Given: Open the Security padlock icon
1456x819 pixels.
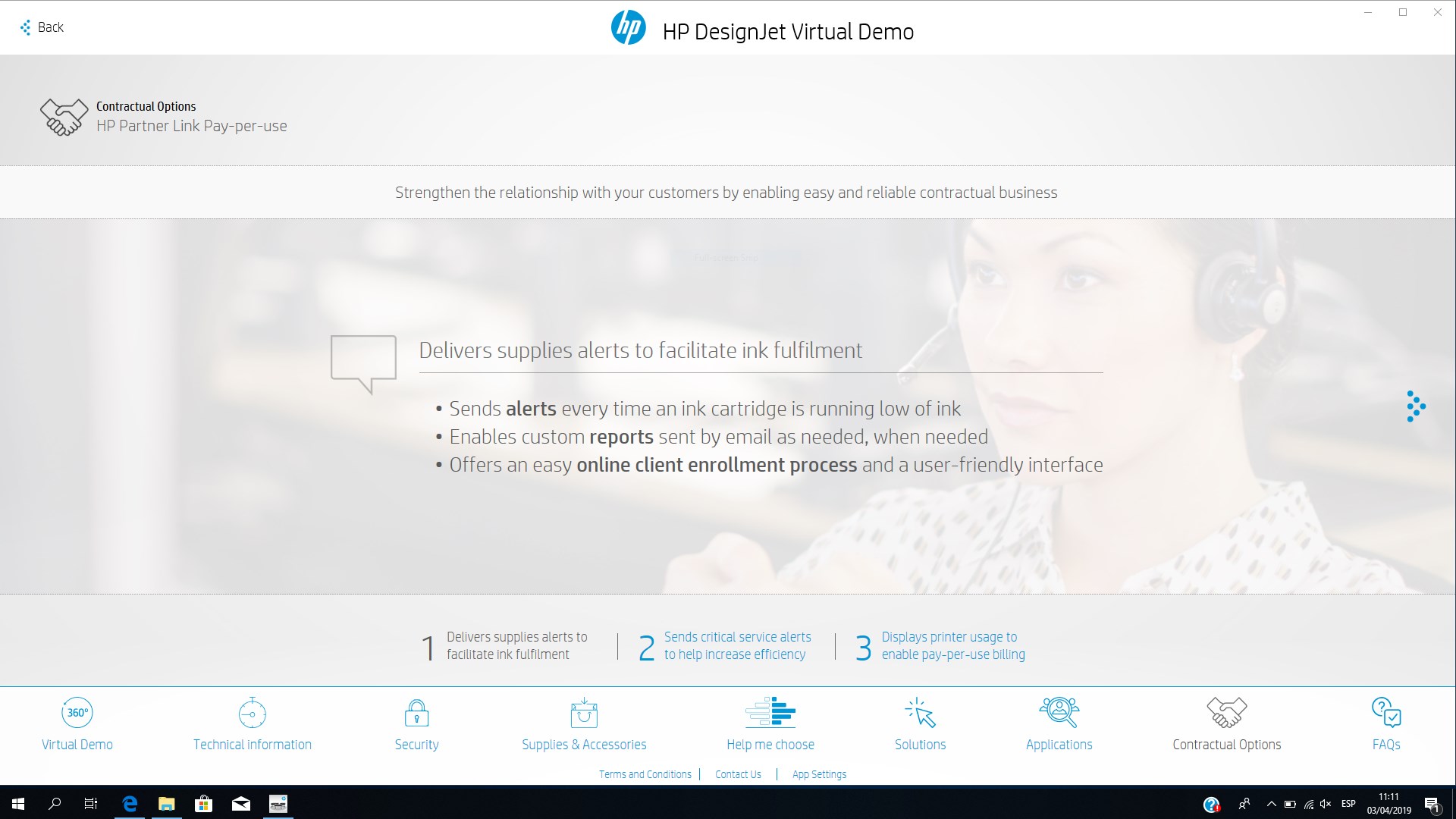Looking at the screenshot, I should (416, 713).
